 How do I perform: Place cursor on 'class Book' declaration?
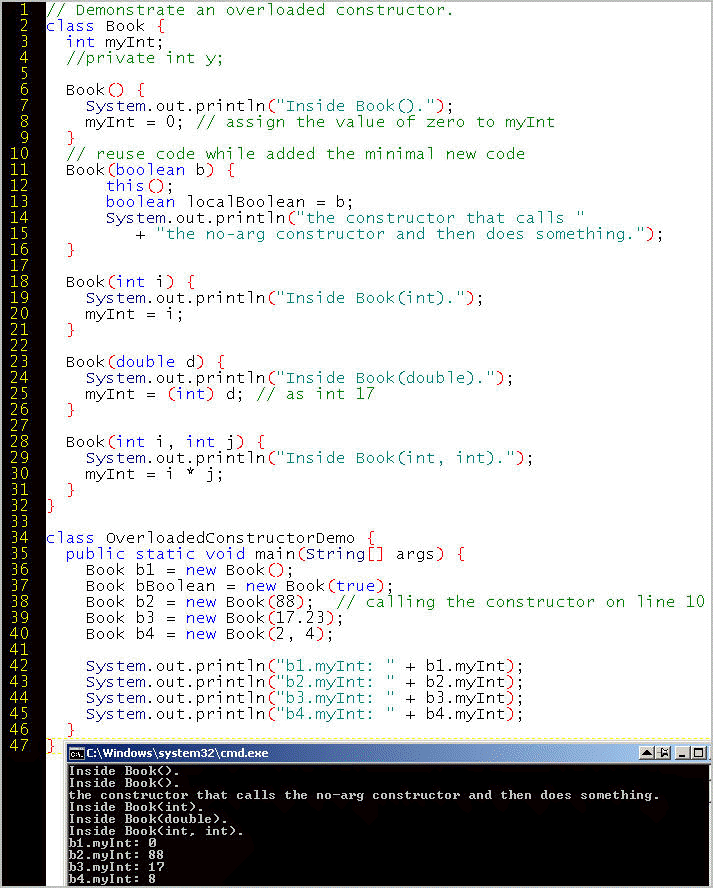click(95, 26)
